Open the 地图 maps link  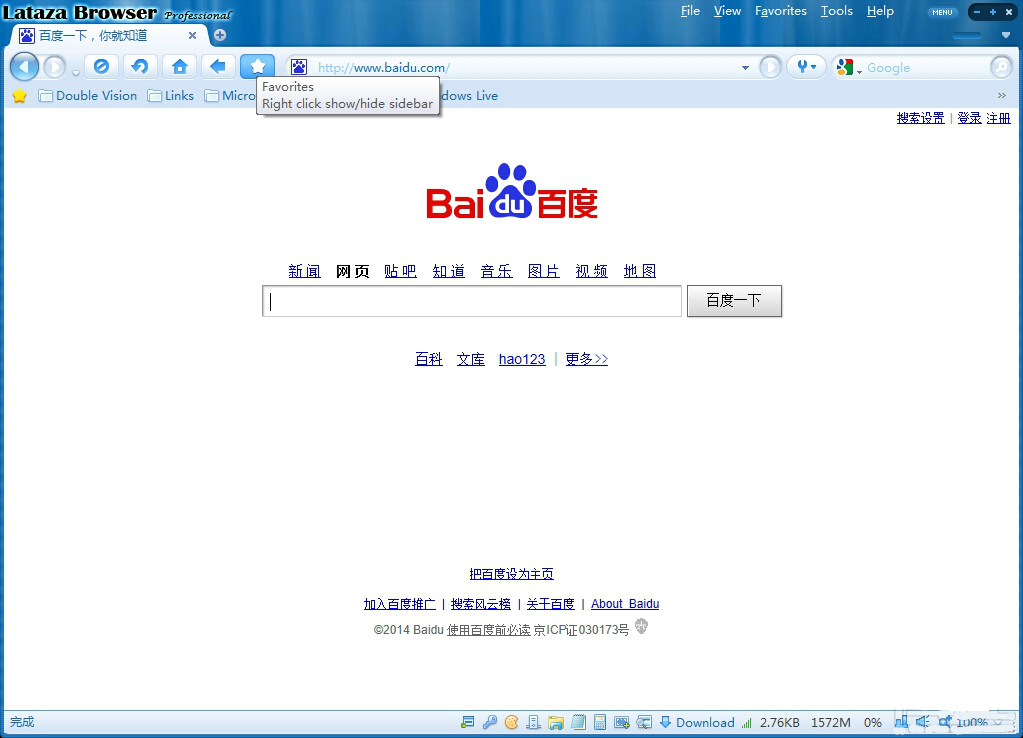coord(639,271)
